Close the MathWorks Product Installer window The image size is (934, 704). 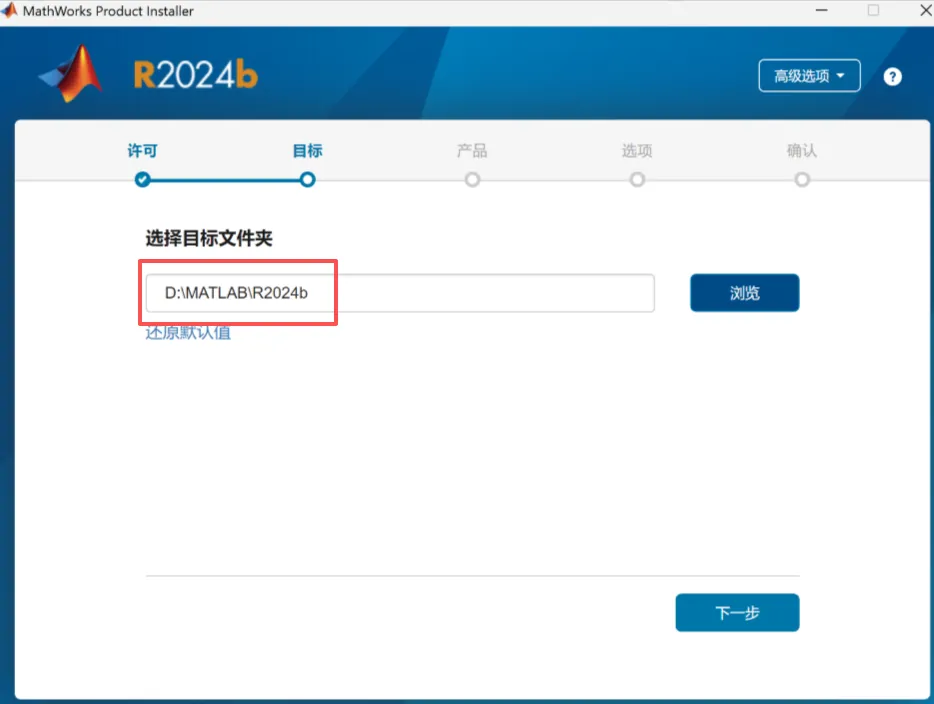pos(926,10)
